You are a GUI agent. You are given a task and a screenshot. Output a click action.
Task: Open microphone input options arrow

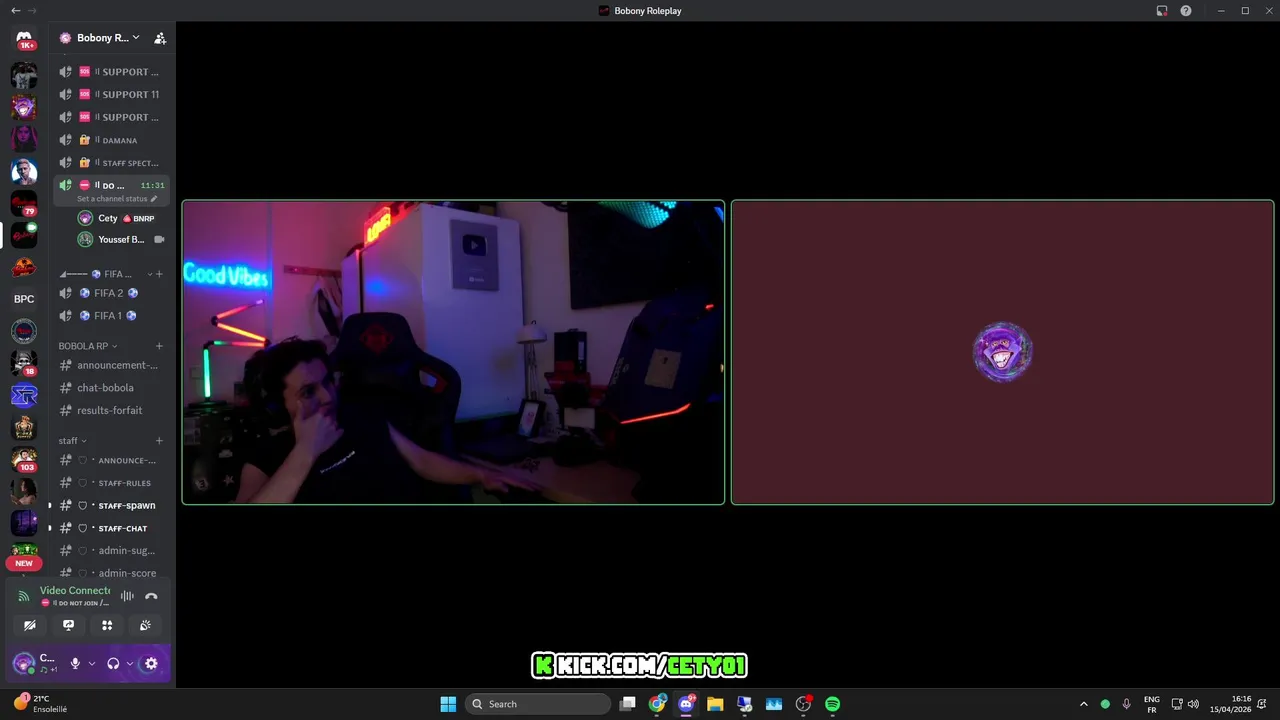(92, 663)
